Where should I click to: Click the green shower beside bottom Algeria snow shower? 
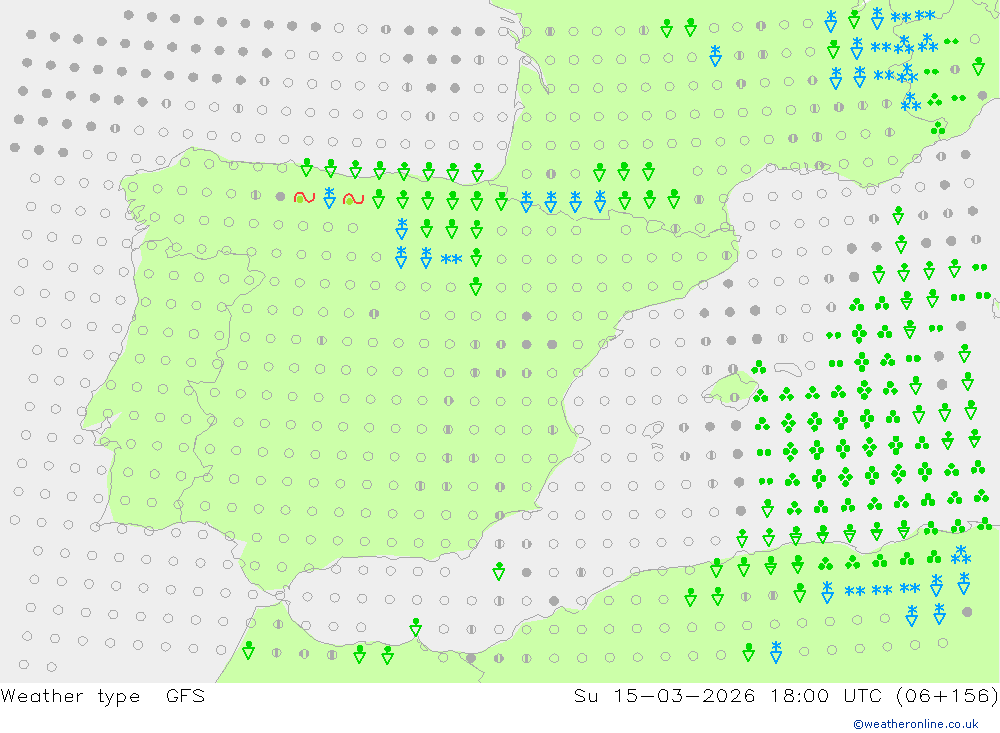click(x=749, y=652)
